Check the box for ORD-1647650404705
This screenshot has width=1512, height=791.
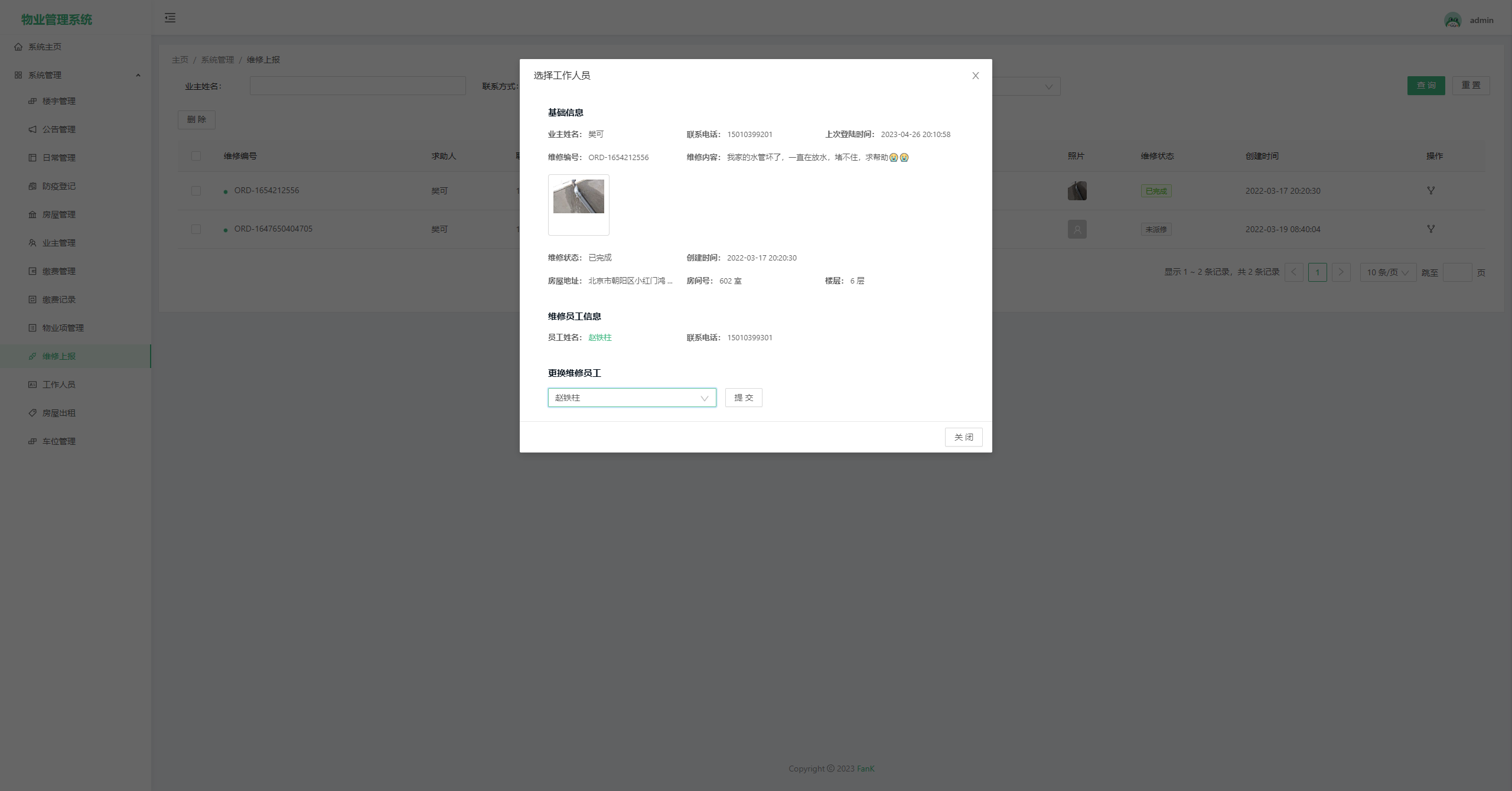196,229
